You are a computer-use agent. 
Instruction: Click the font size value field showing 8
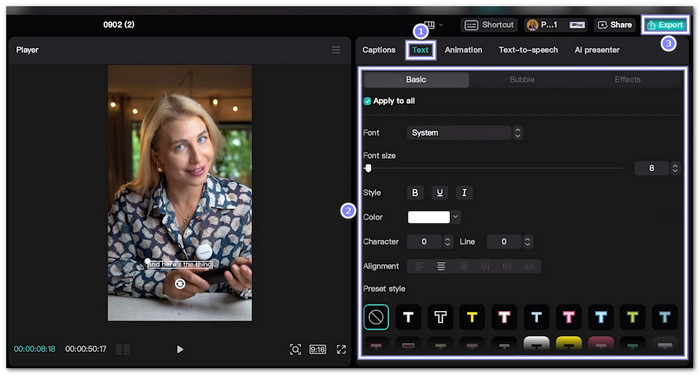coord(651,168)
